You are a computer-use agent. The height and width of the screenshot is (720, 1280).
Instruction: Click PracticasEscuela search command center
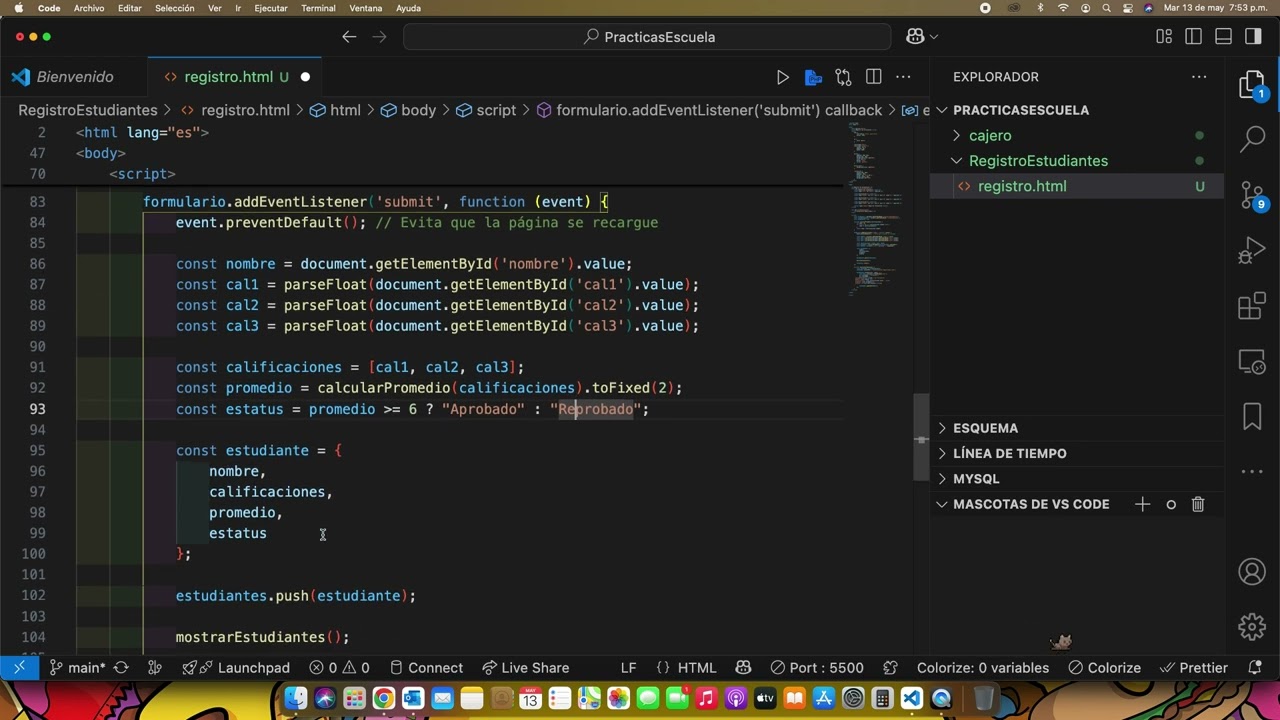(647, 37)
